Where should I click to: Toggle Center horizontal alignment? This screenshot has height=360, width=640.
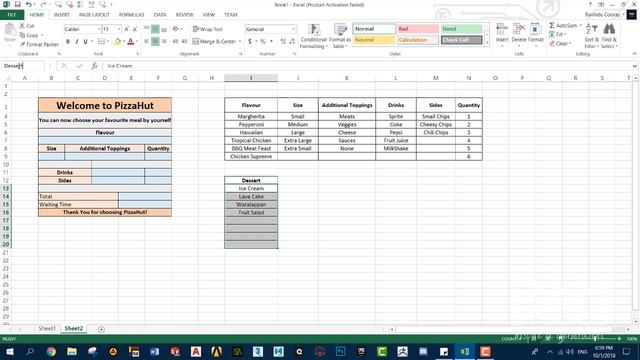pos(155,42)
